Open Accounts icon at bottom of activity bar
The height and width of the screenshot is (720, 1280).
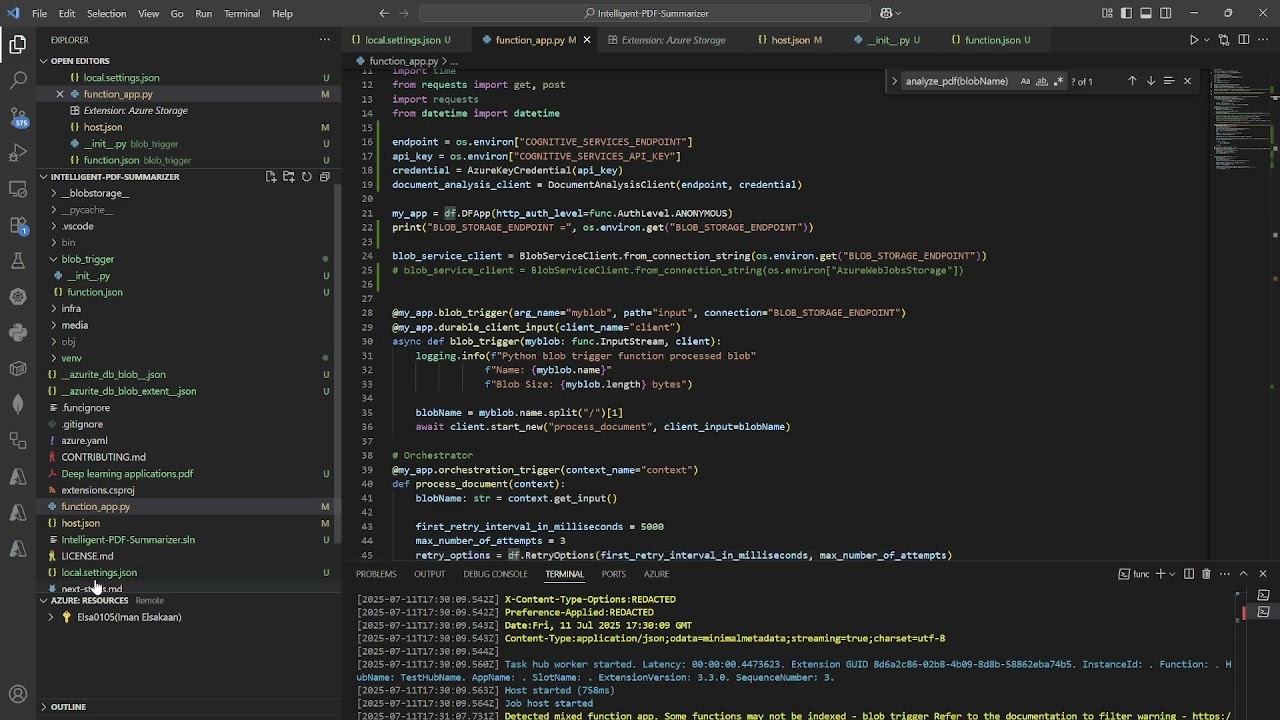18,694
